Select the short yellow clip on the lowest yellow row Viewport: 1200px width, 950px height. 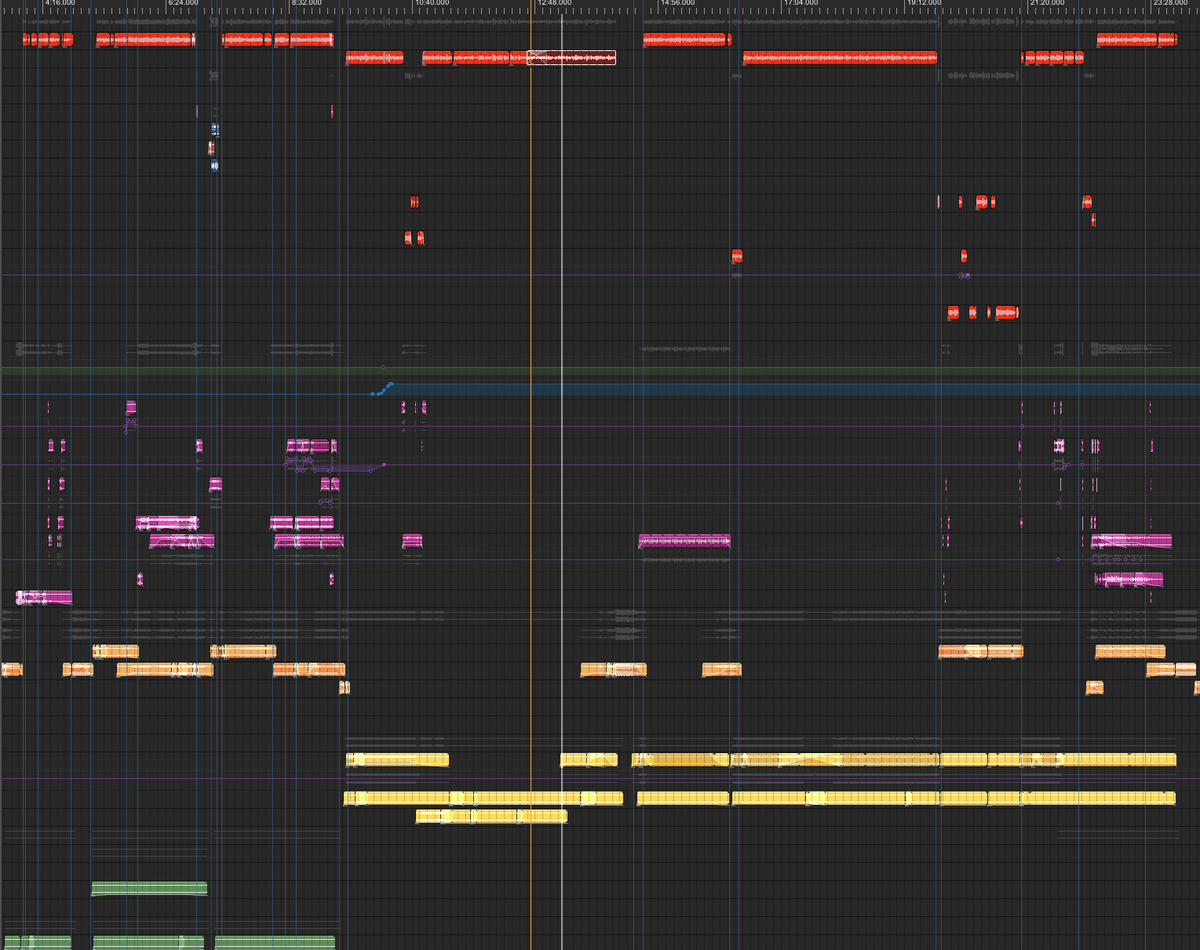point(491,817)
